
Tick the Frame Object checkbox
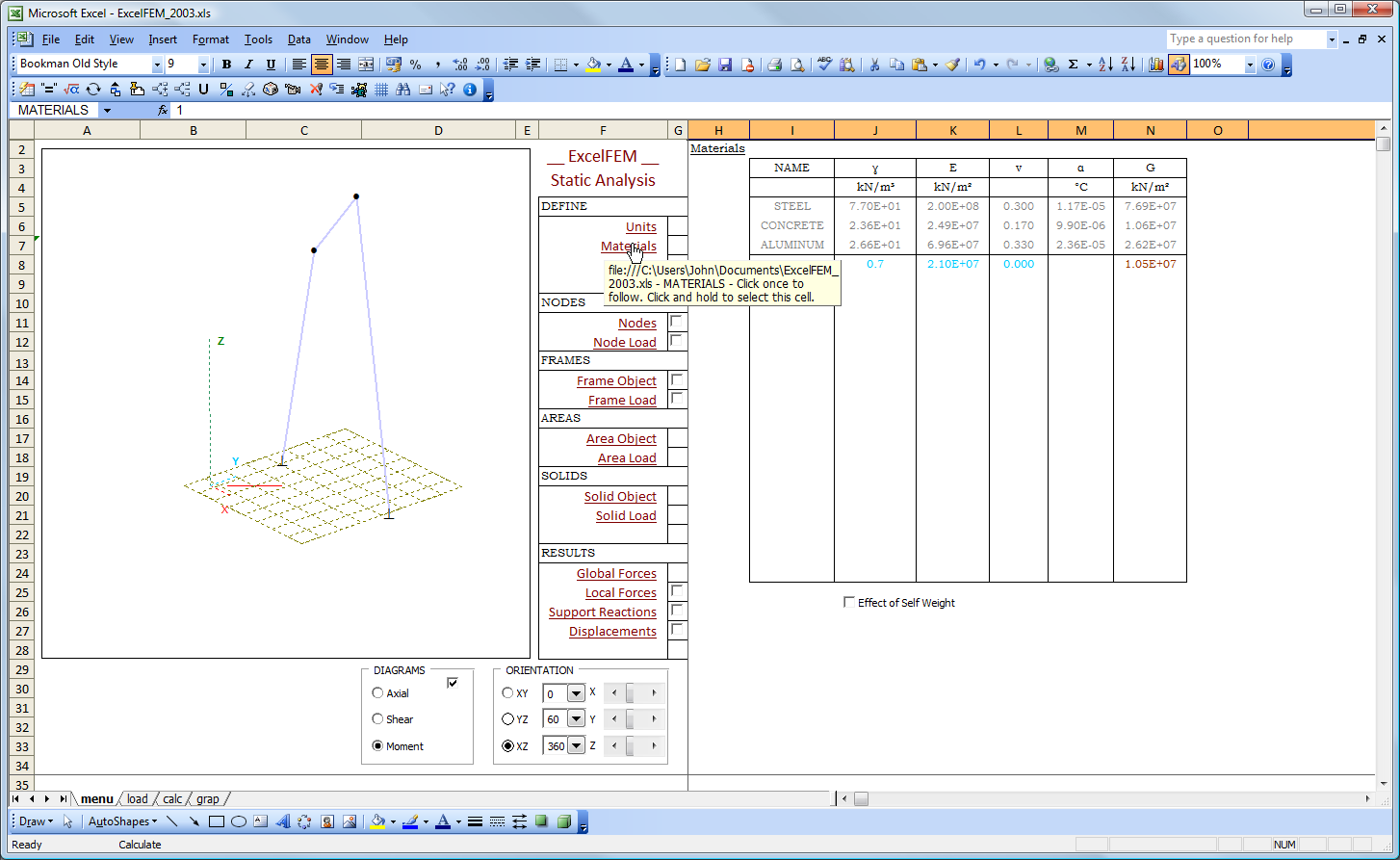[676, 379]
